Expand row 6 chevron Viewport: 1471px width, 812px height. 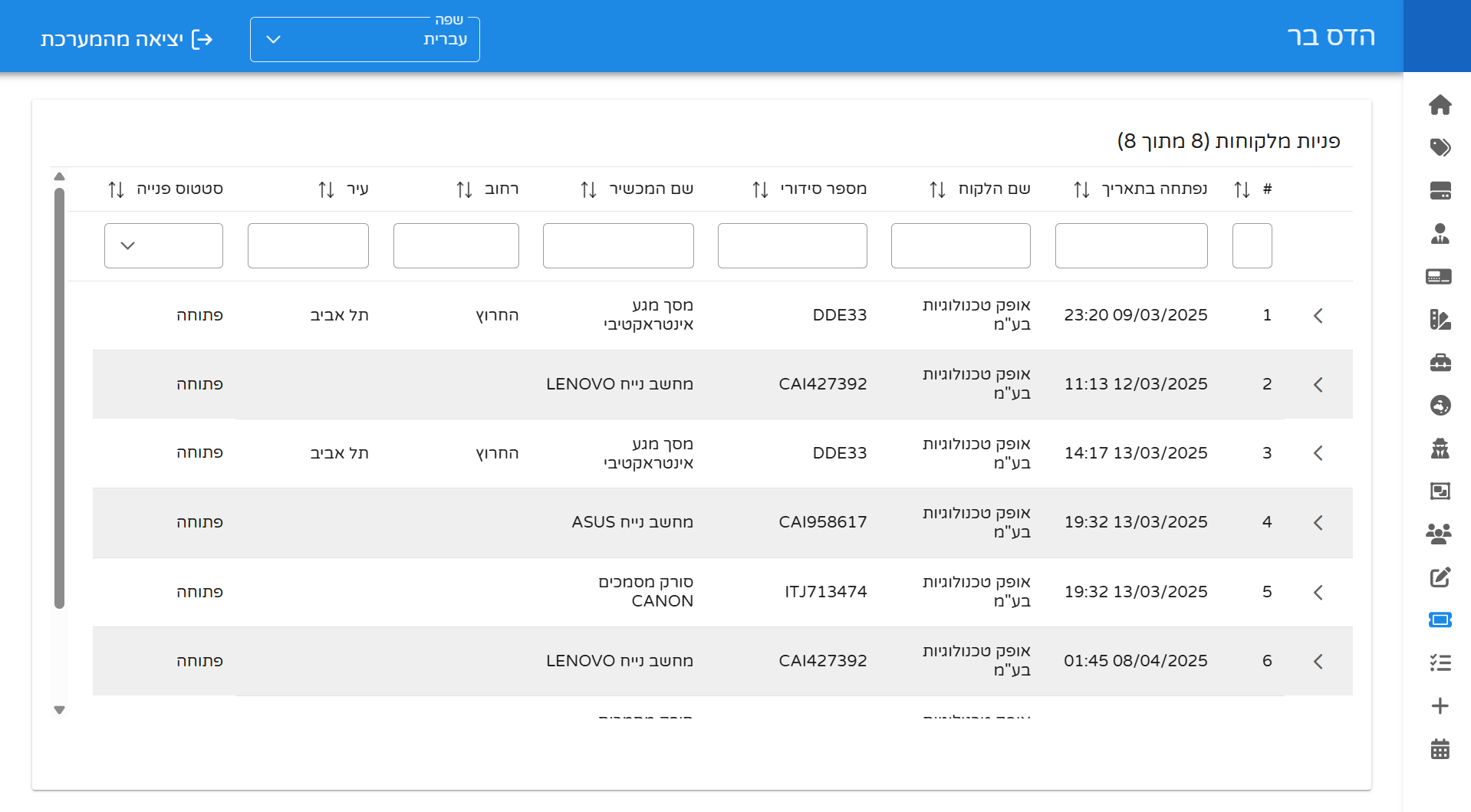(x=1318, y=661)
